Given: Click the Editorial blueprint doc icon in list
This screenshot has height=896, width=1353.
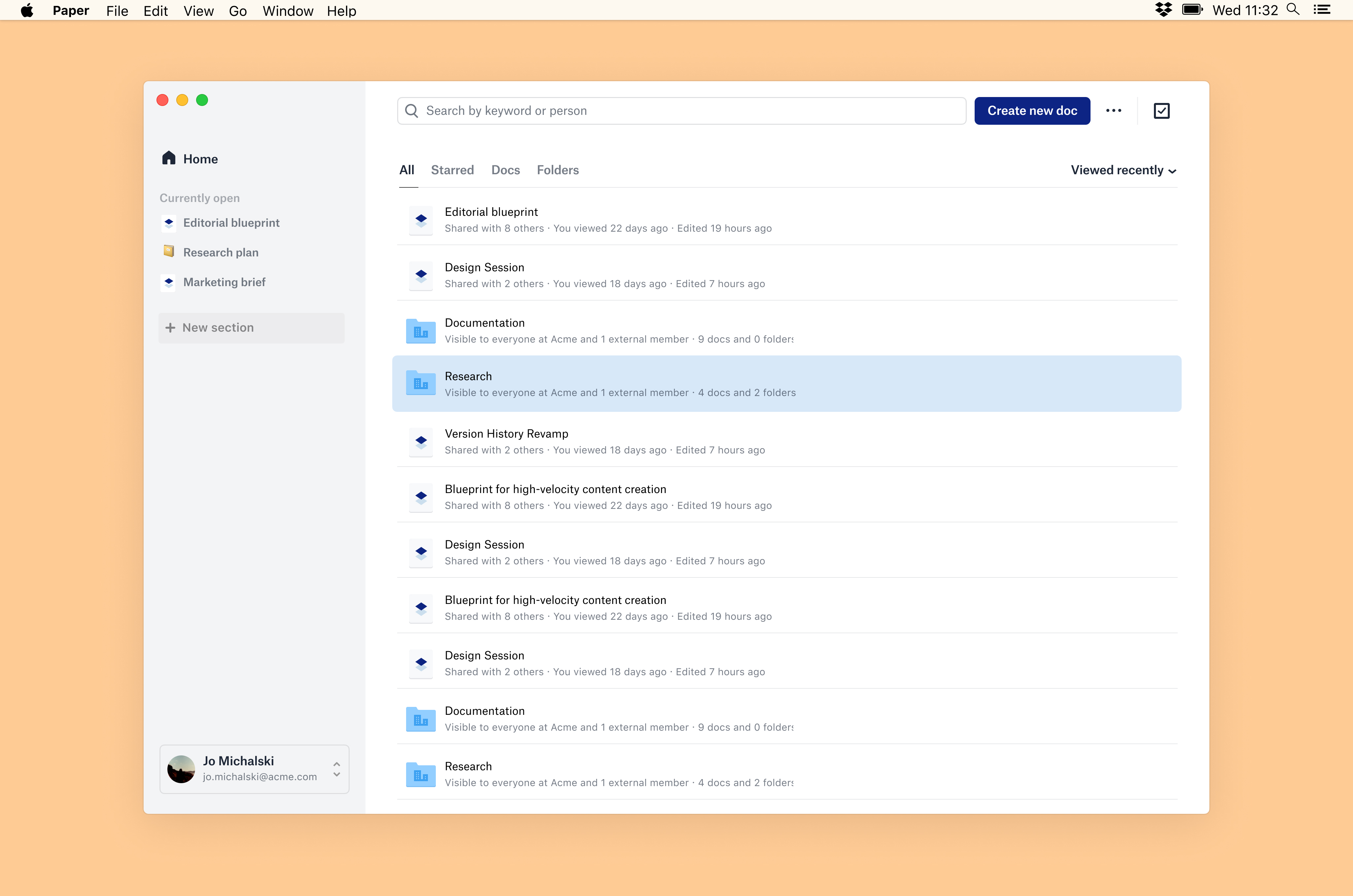Looking at the screenshot, I should click(421, 219).
